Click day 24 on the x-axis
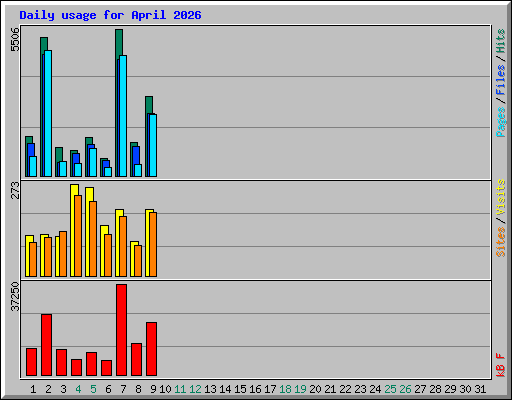This screenshot has width=512, height=400. pos(375,389)
